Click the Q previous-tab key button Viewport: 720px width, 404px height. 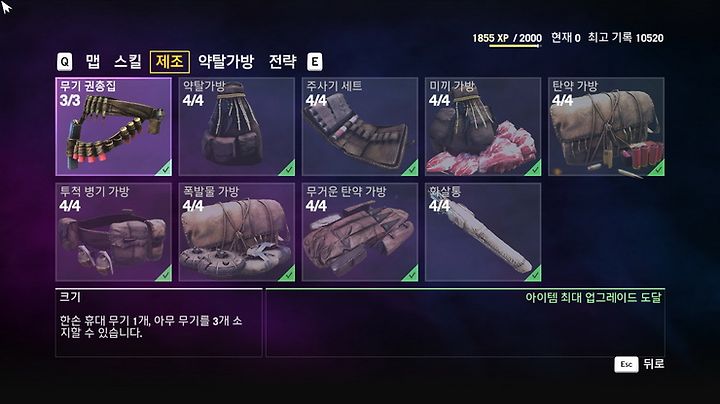(64, 62)
